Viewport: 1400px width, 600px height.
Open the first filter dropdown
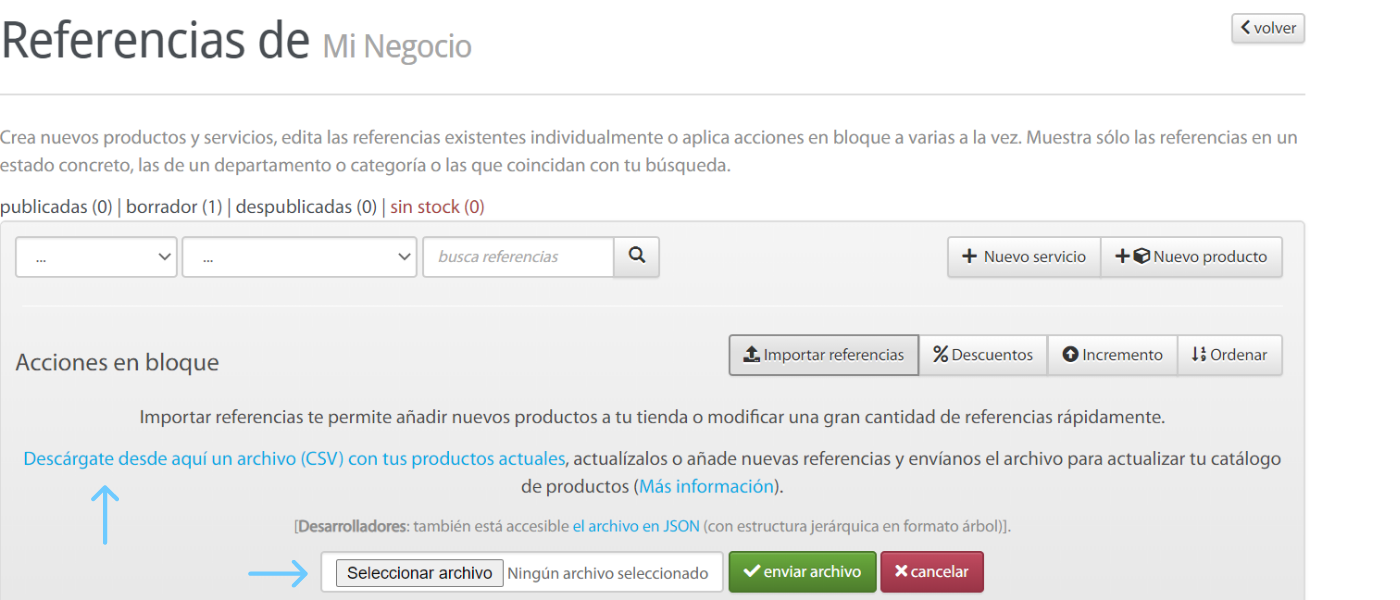click(95, 256)
